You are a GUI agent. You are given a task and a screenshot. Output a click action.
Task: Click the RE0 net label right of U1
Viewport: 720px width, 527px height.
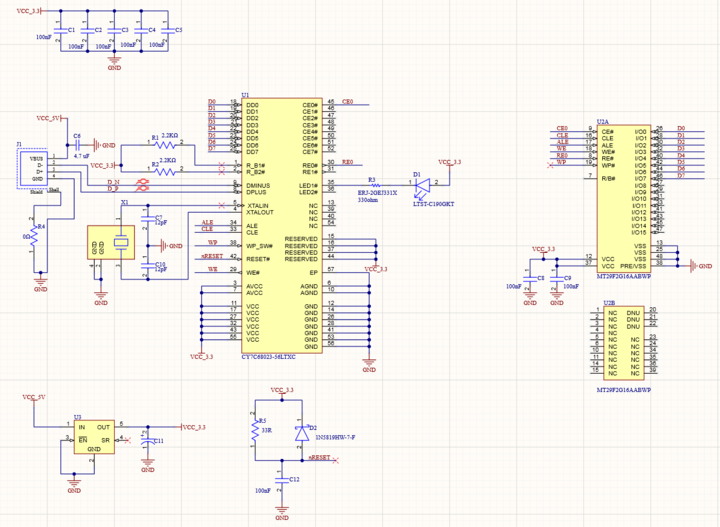click(x=348, y=162)
